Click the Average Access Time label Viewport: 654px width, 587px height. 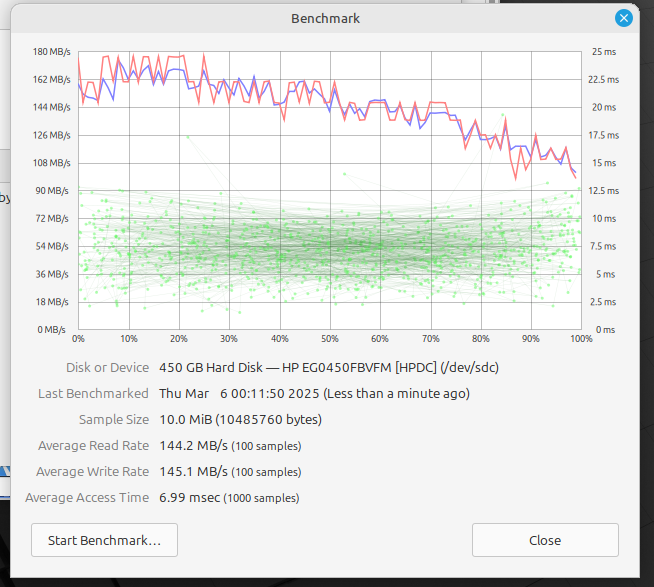[x=87, y=497]
